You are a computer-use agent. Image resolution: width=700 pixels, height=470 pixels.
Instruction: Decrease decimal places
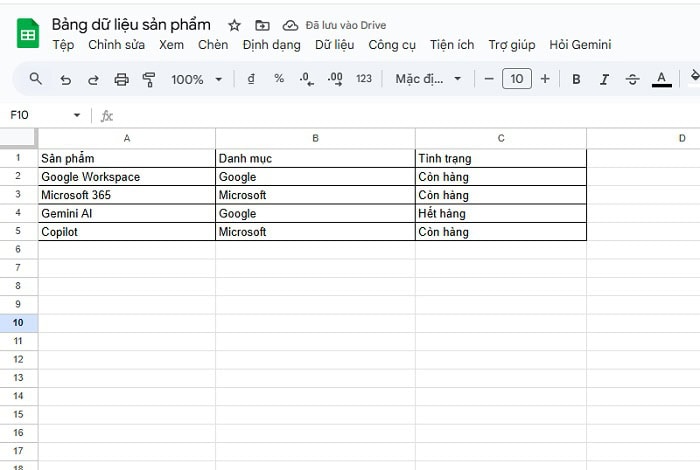click(x=307, y=79)
